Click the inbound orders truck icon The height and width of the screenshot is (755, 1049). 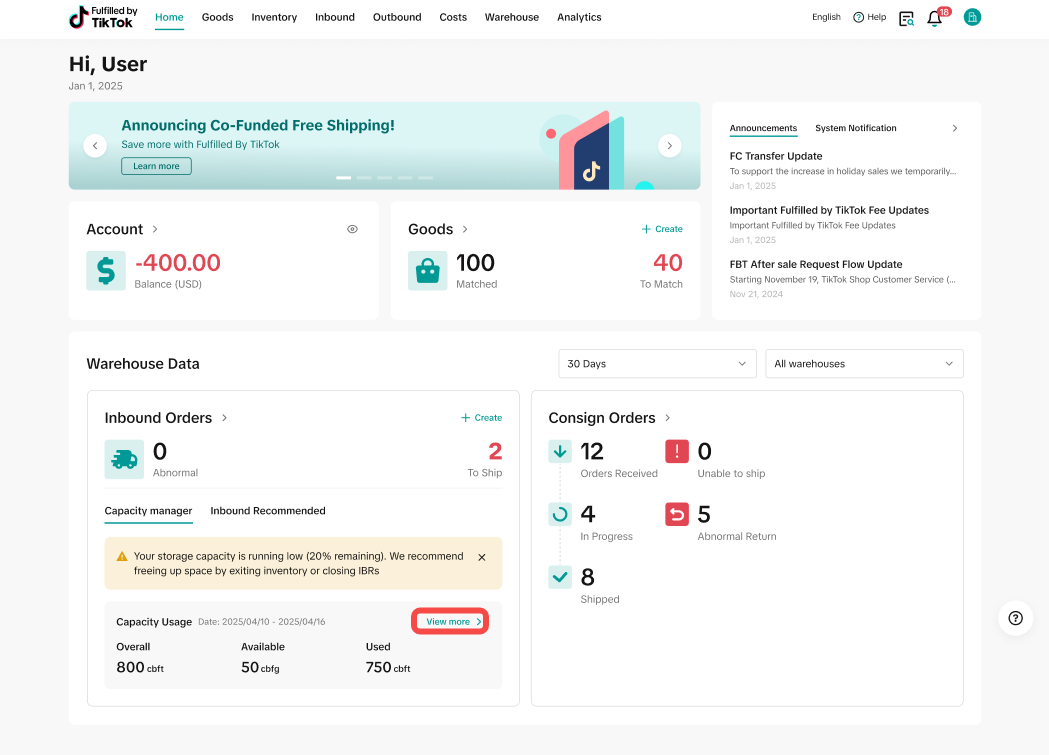125,459
